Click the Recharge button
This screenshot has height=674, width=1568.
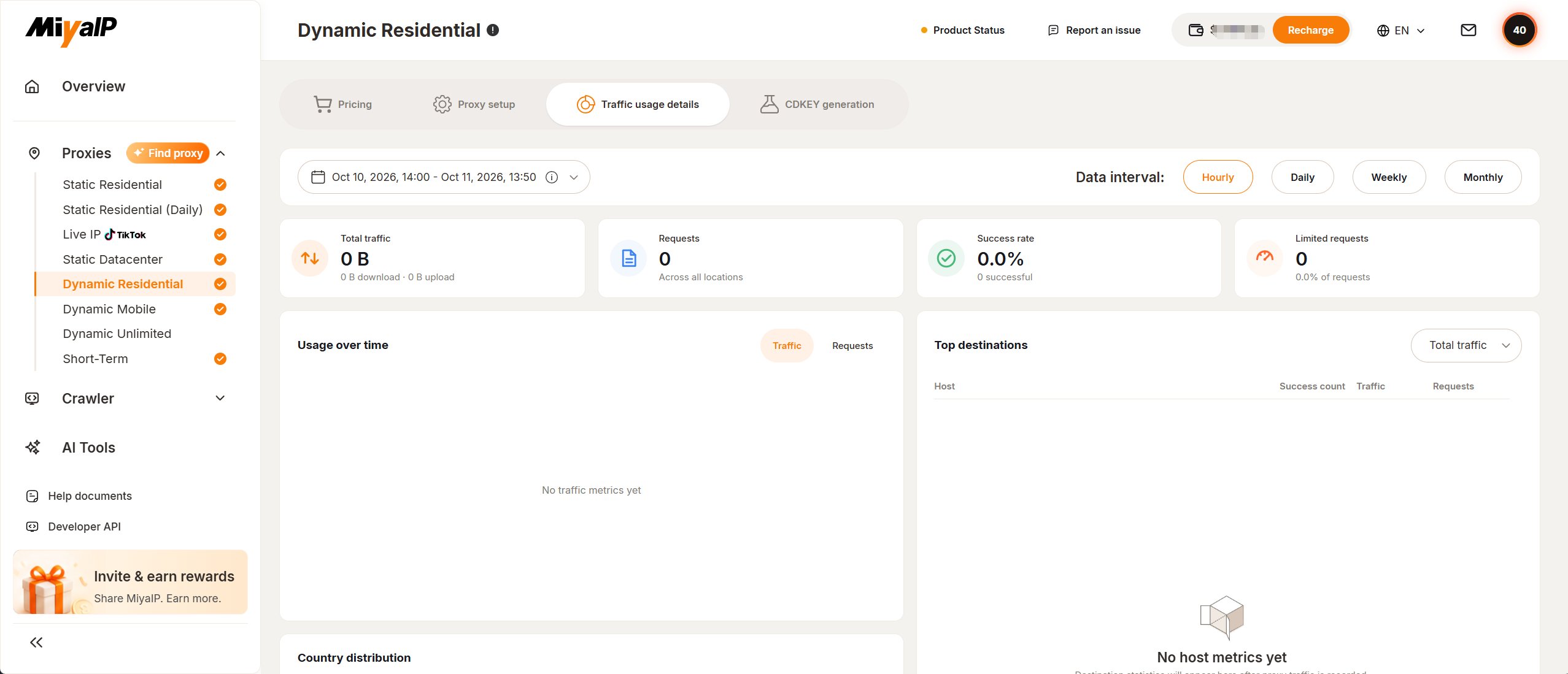tap(1310, 30)
